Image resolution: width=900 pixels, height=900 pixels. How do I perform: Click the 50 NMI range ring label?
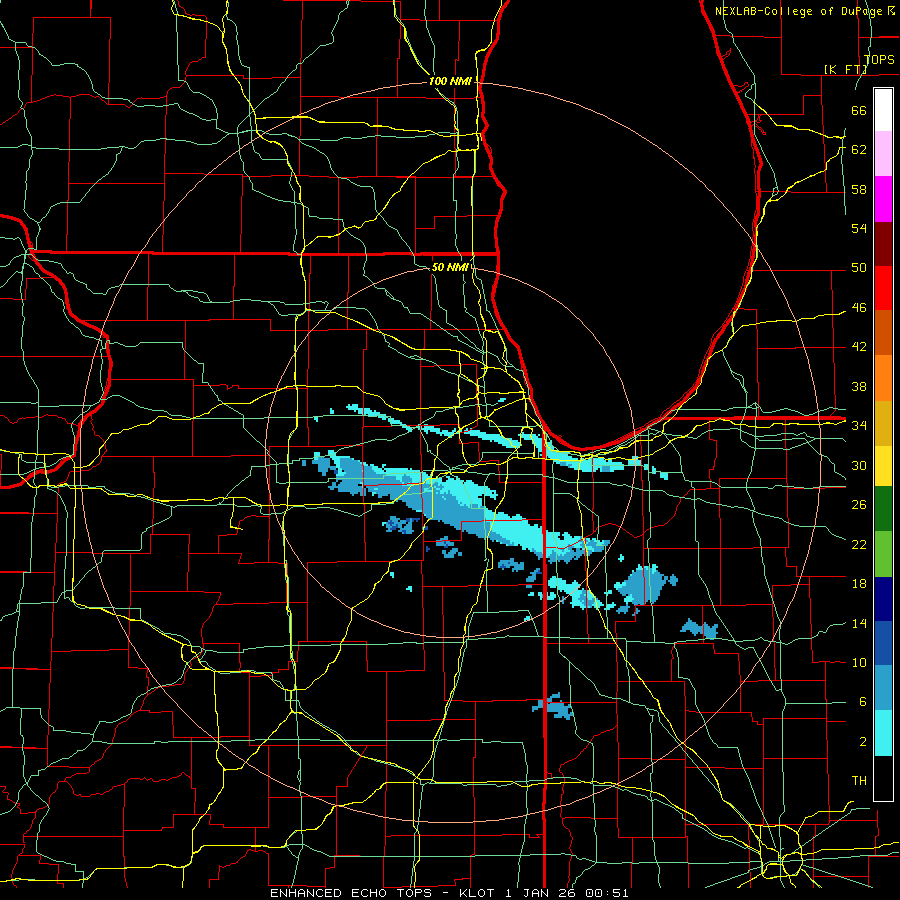pos(450,267)
